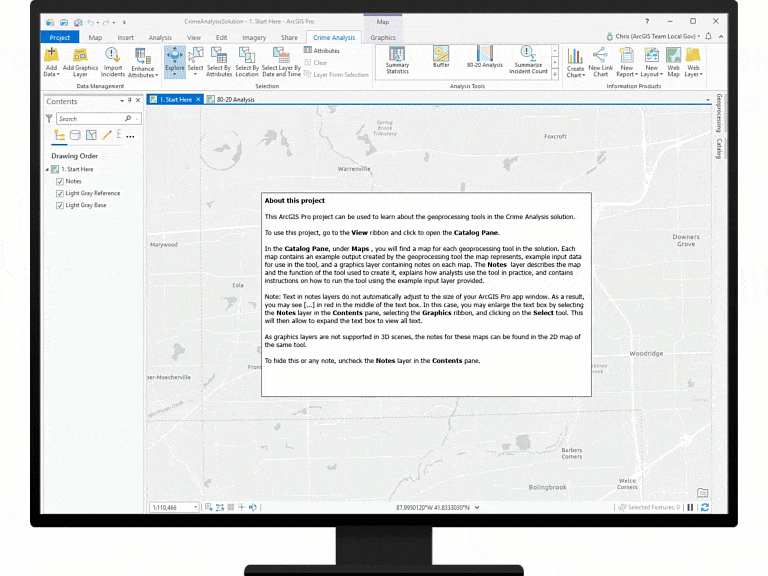Switch Contents to List By Editing
Image resolution: width=768 pixels, height=576 pixels.
coord(107,135)
